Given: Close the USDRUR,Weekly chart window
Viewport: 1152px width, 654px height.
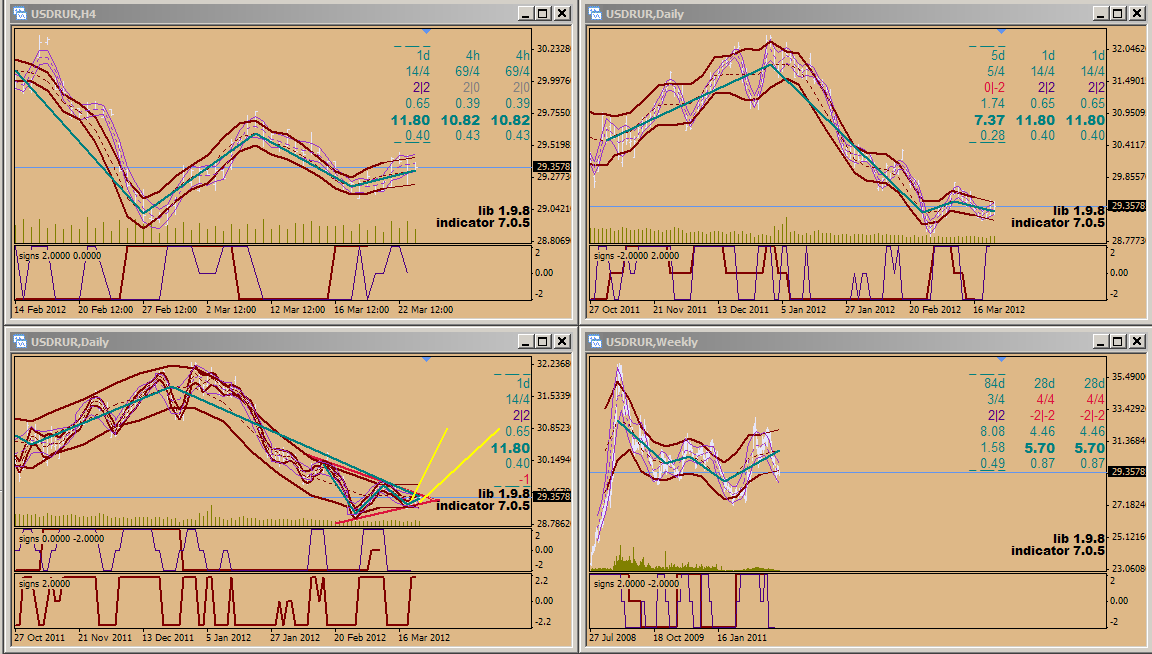Looking at the screenshot, I should (1137, 342).
